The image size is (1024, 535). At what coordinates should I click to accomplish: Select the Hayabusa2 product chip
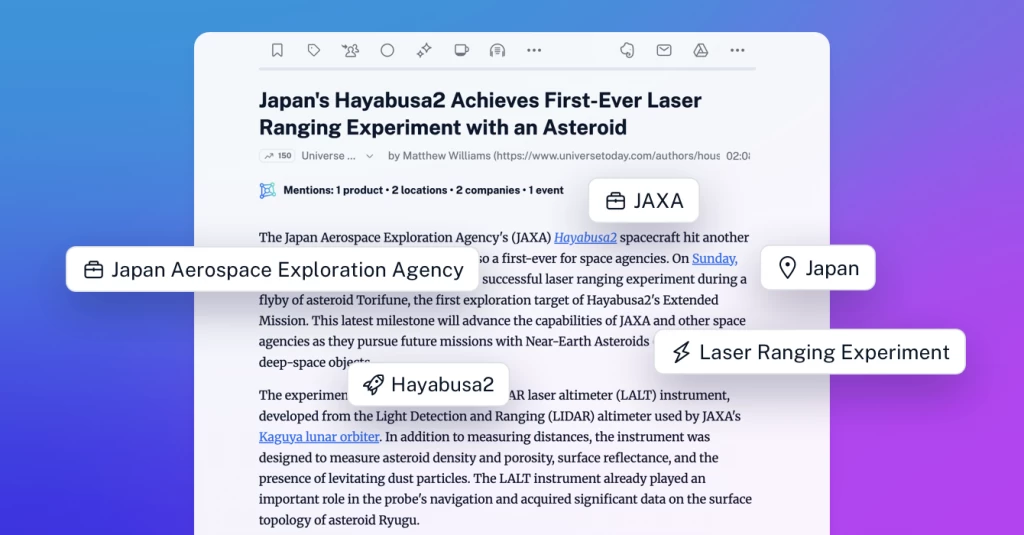(x=428, y=384)
